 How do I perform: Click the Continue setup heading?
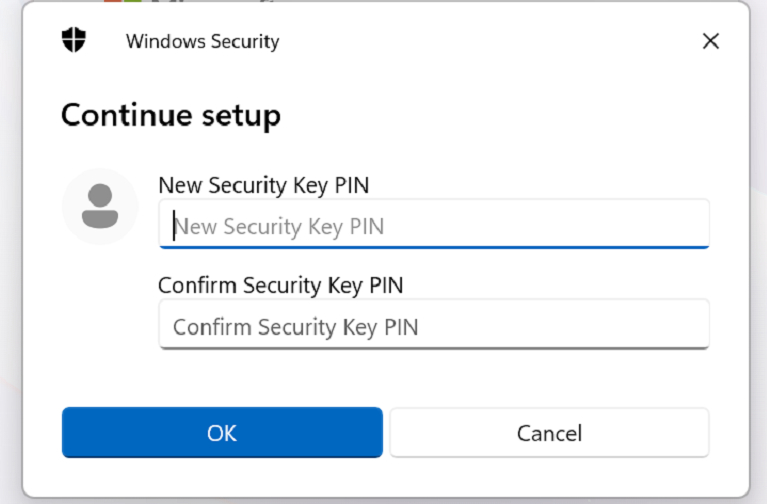point(171,115)
